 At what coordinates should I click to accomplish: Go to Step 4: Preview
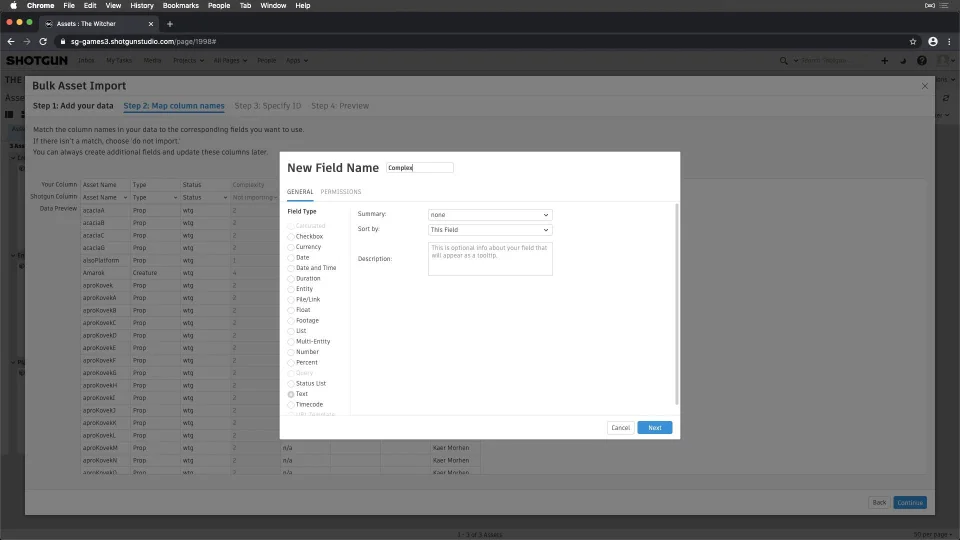coord(340,106)
